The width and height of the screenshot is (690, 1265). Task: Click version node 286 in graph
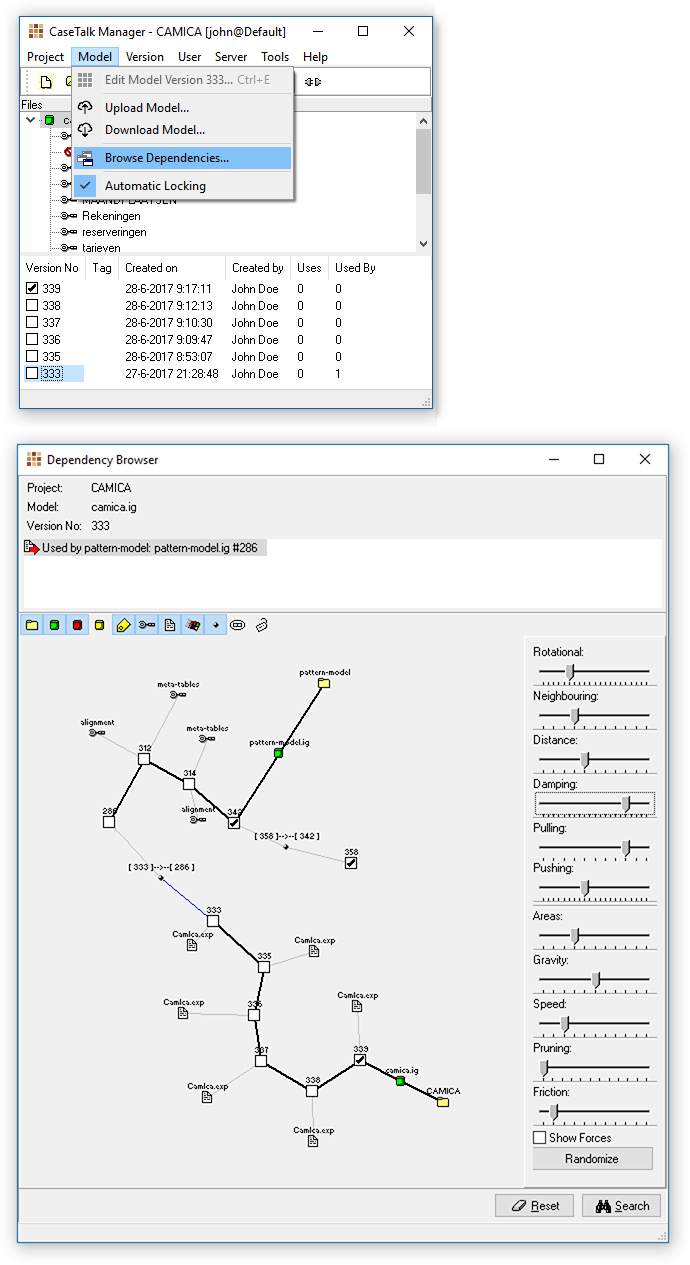click(x=109, y=822)
